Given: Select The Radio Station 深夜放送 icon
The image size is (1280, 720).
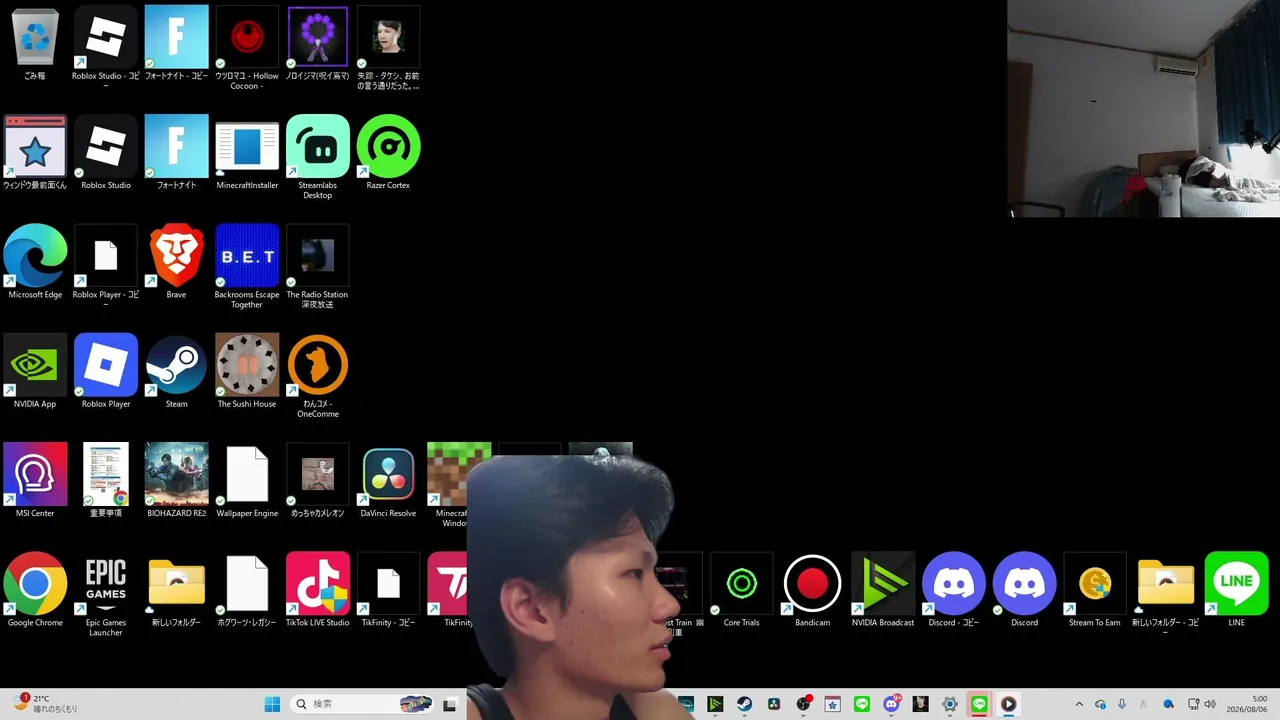Looking at the screenshot, I should pyautogui.click(x=318, y=265).
